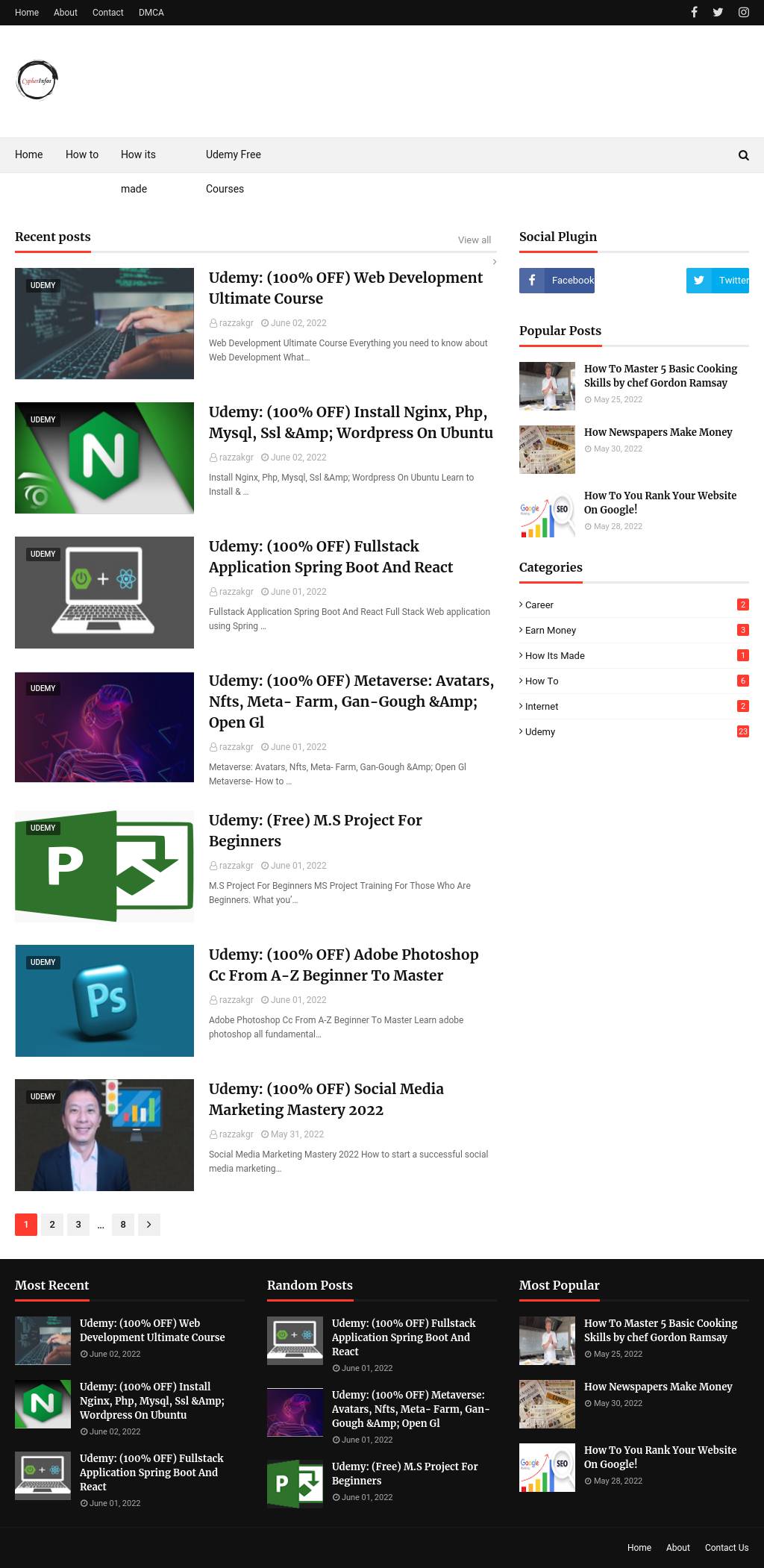
Task: Open DMCA link in top bar
Action: [x=151, y=13]
